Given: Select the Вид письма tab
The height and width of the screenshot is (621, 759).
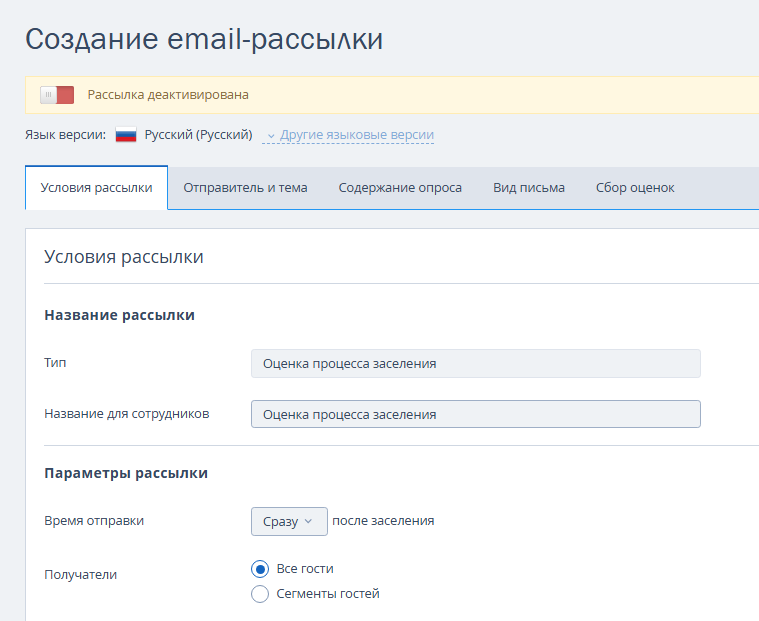Looking at the screenshot, I should (528, 188).
